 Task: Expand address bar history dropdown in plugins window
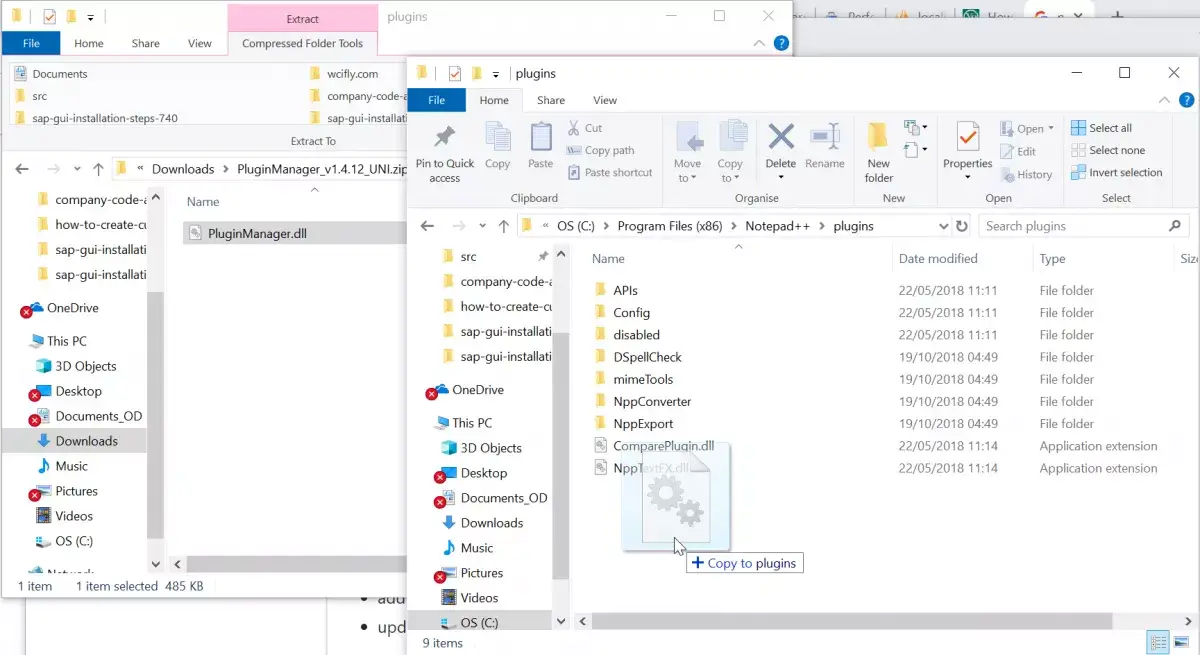click(943, 226)
